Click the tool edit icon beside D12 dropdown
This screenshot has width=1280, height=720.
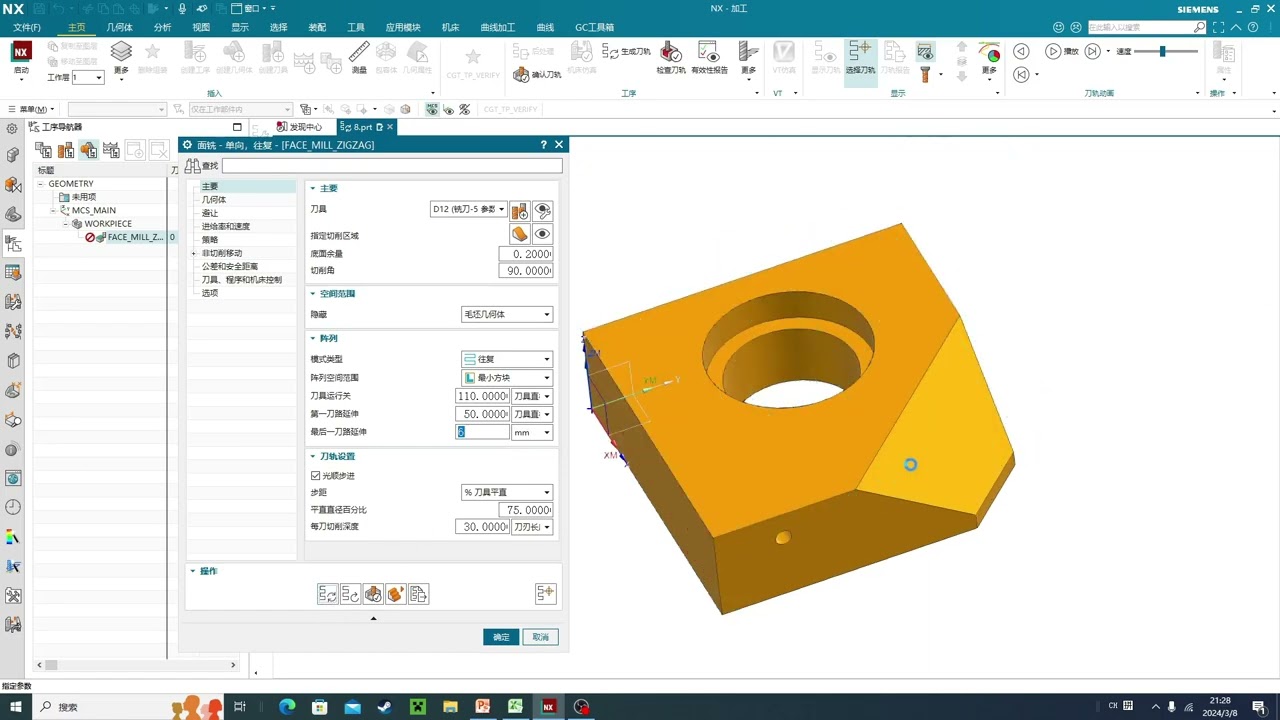pyautogui.click(x=520, y=210)
